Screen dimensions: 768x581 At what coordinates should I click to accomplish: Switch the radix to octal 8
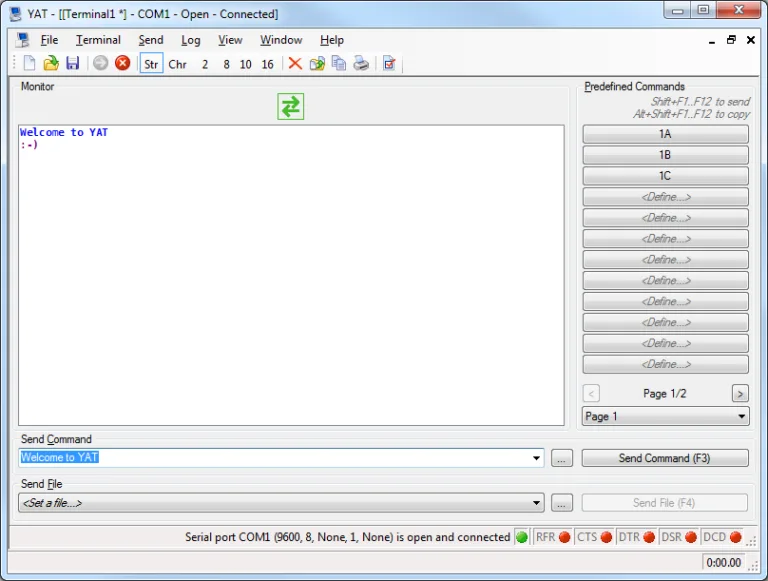click(226, 64)
